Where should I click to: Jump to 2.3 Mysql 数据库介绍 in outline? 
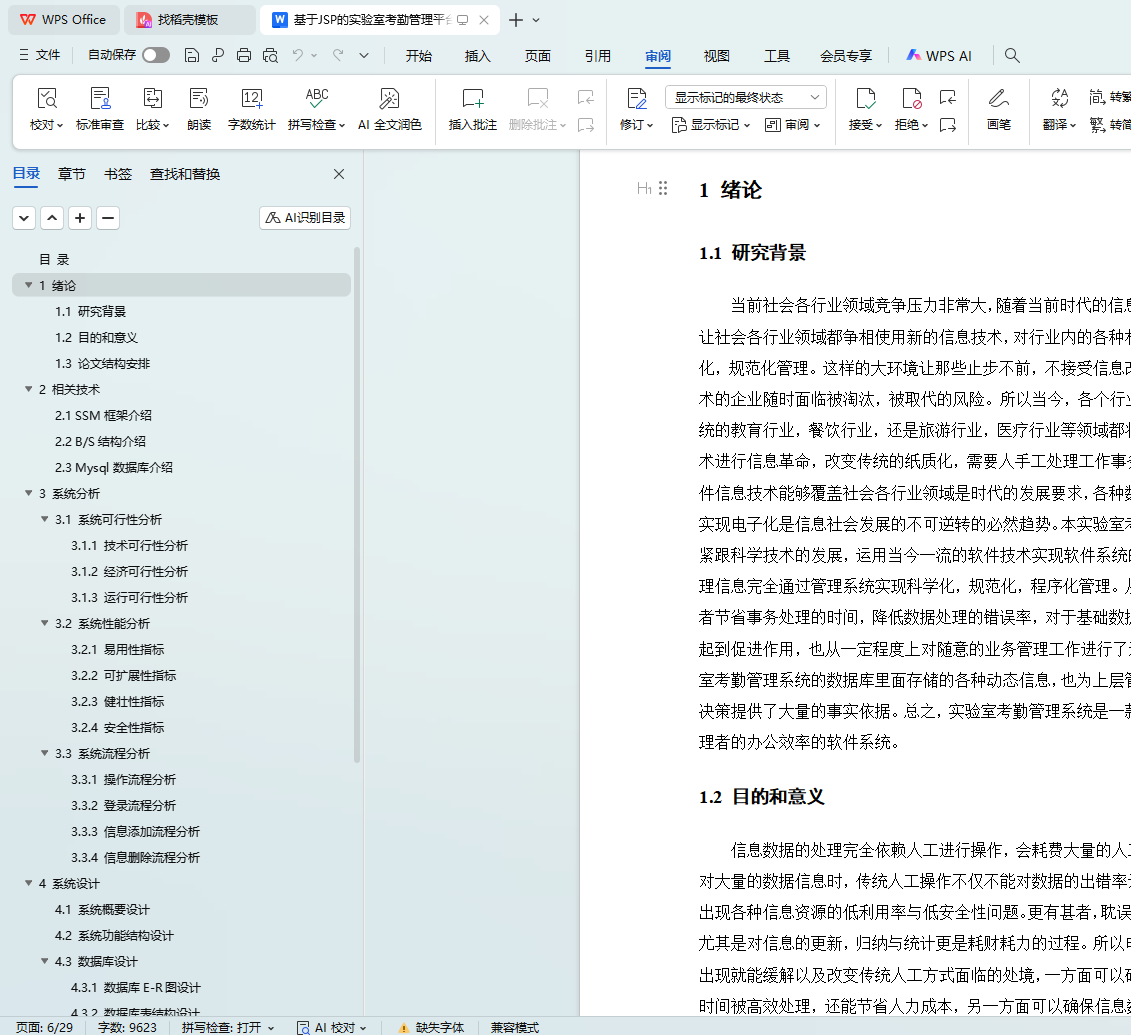click(113, 467)
